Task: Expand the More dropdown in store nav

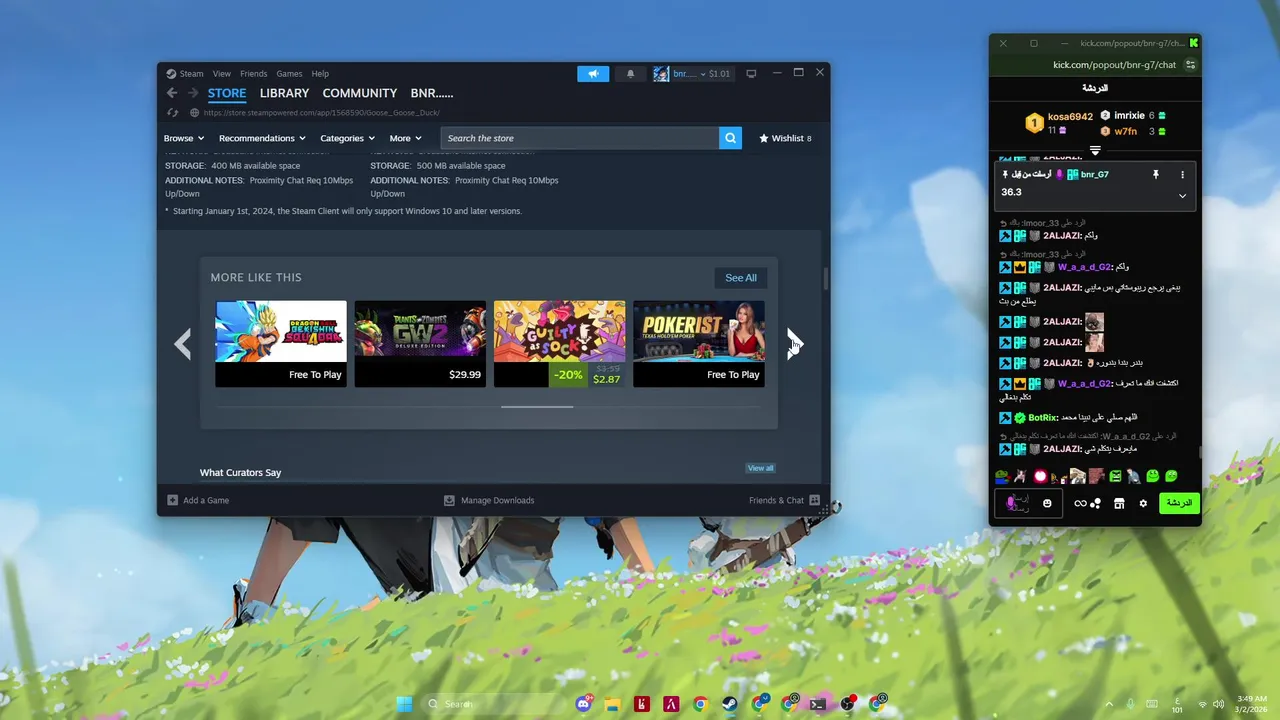Action: (x=405, y=138)
